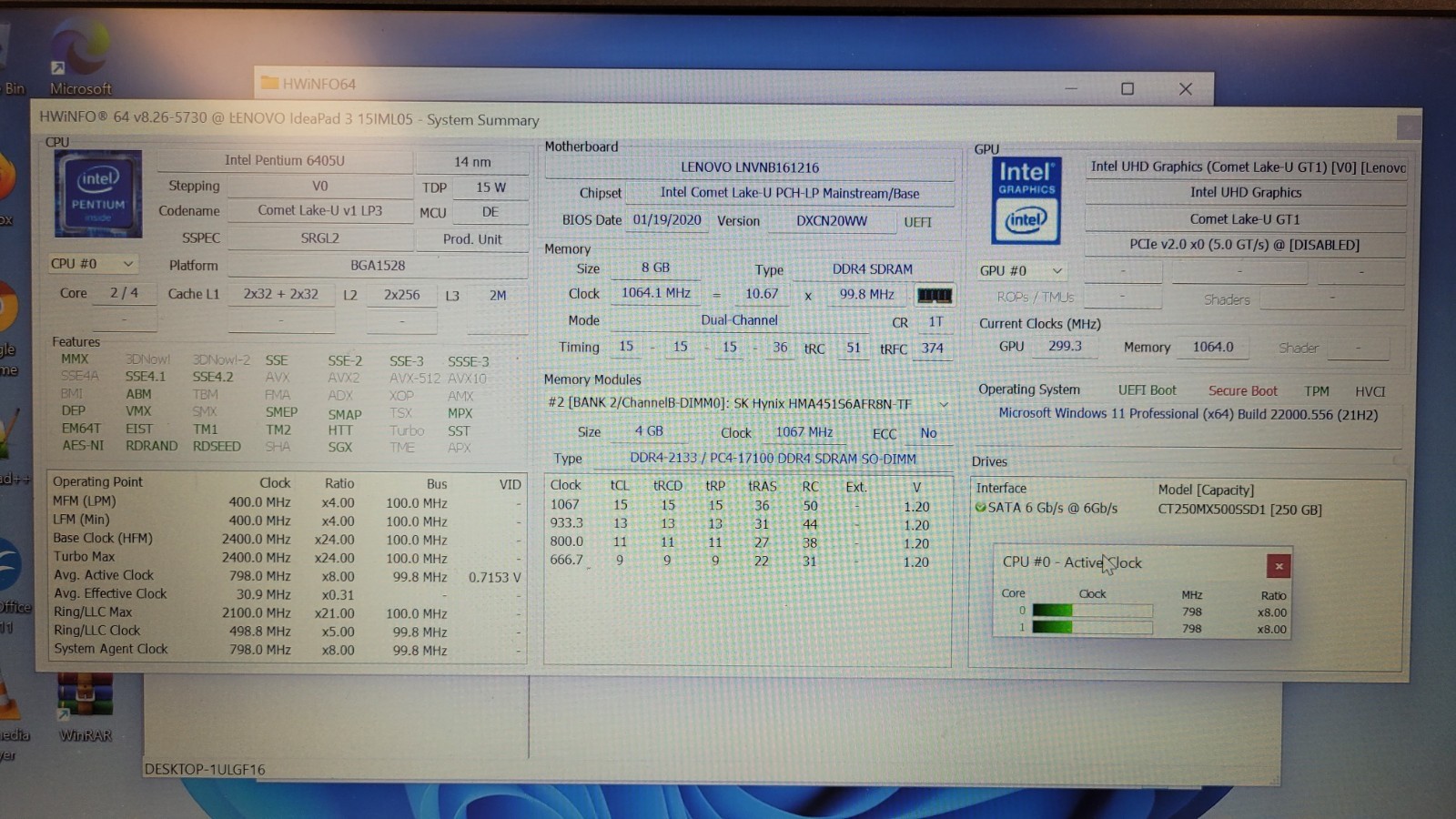
Task: Click the SATA drive status green icon
Action: pos(980,508)
